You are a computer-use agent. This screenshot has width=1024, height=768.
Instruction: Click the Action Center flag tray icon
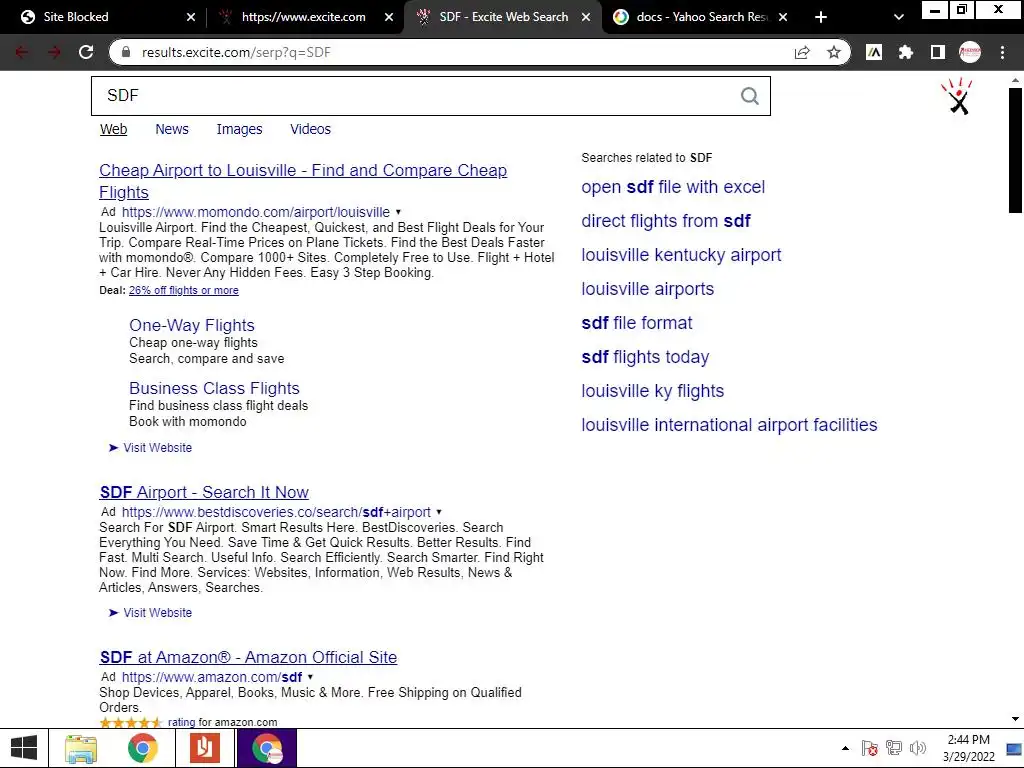[x=869, y=748]
